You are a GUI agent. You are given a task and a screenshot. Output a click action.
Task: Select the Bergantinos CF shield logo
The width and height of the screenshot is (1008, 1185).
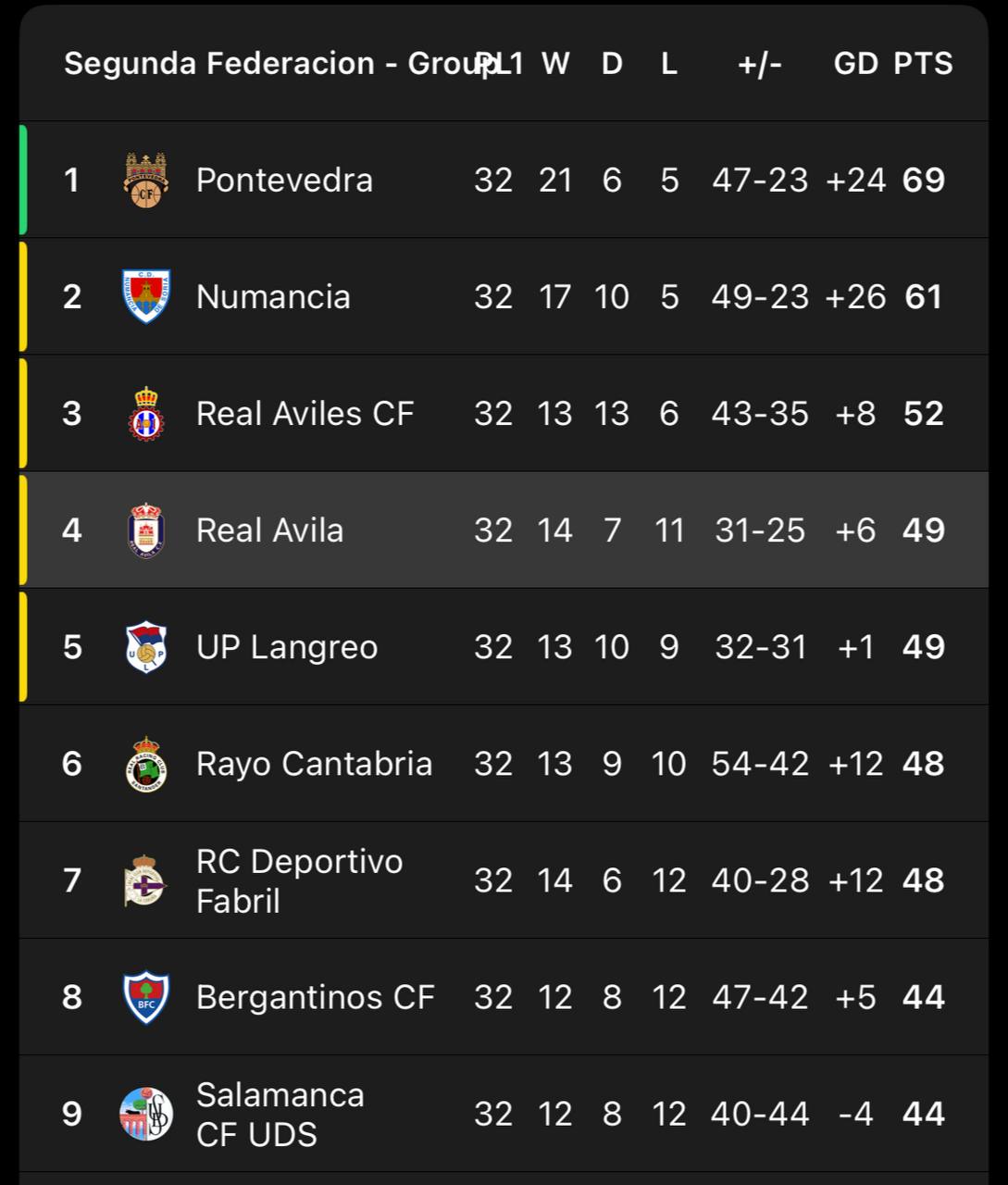(145, 996)
